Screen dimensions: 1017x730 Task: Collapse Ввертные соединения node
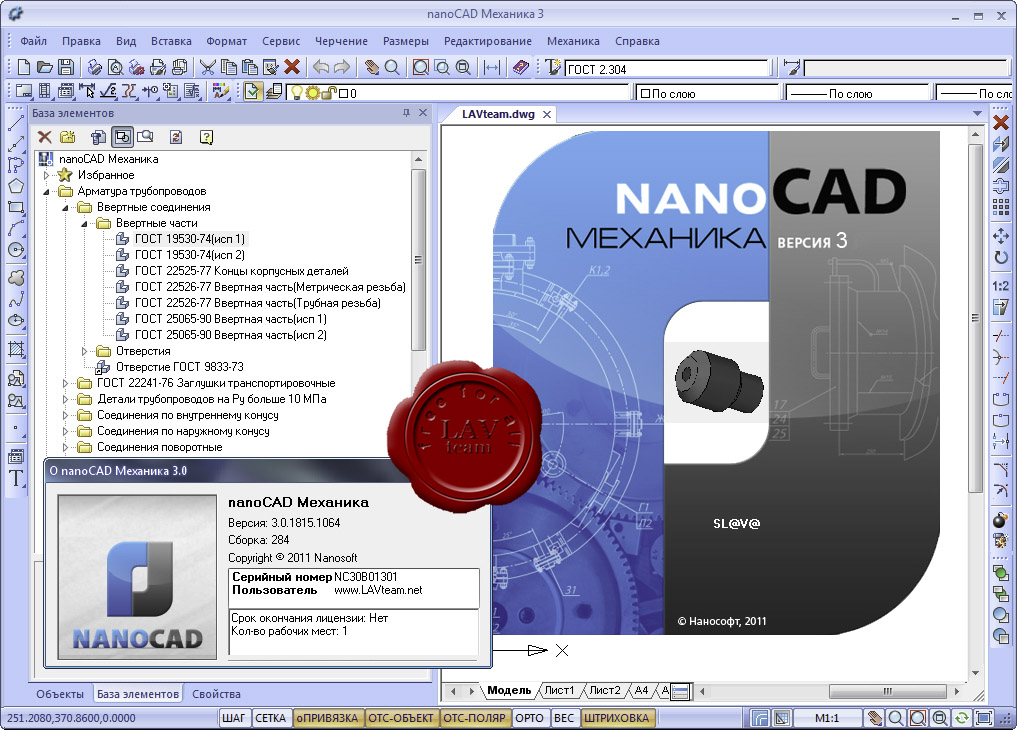65,207
